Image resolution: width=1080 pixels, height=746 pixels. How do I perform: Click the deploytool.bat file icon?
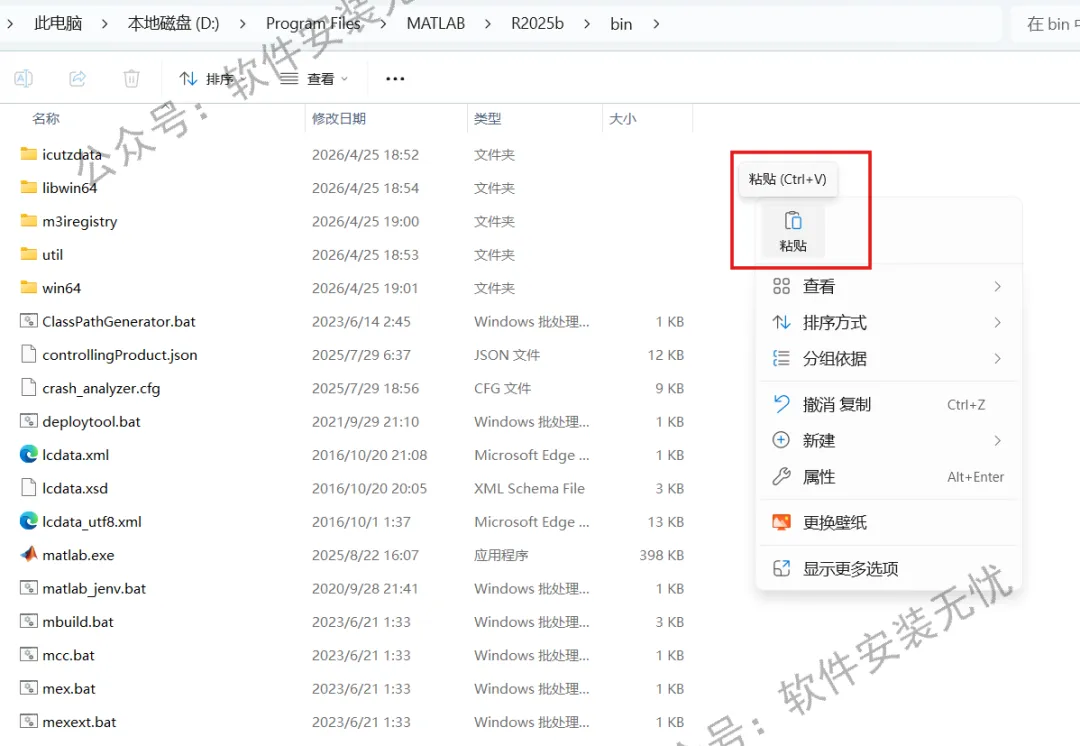click(x=28, y=421)
